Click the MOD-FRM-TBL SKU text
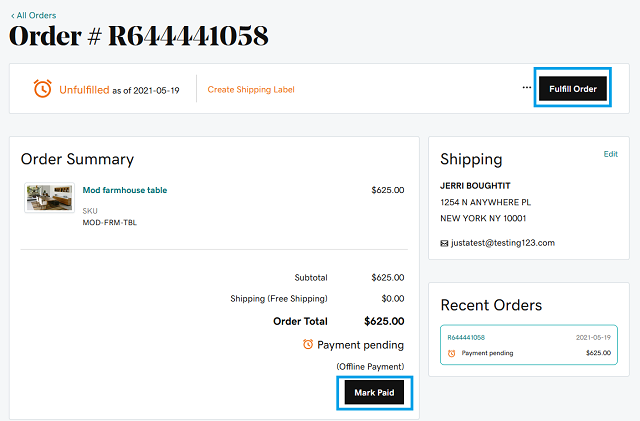This screenshot has height=421, width=640. [x=109, y=223]
